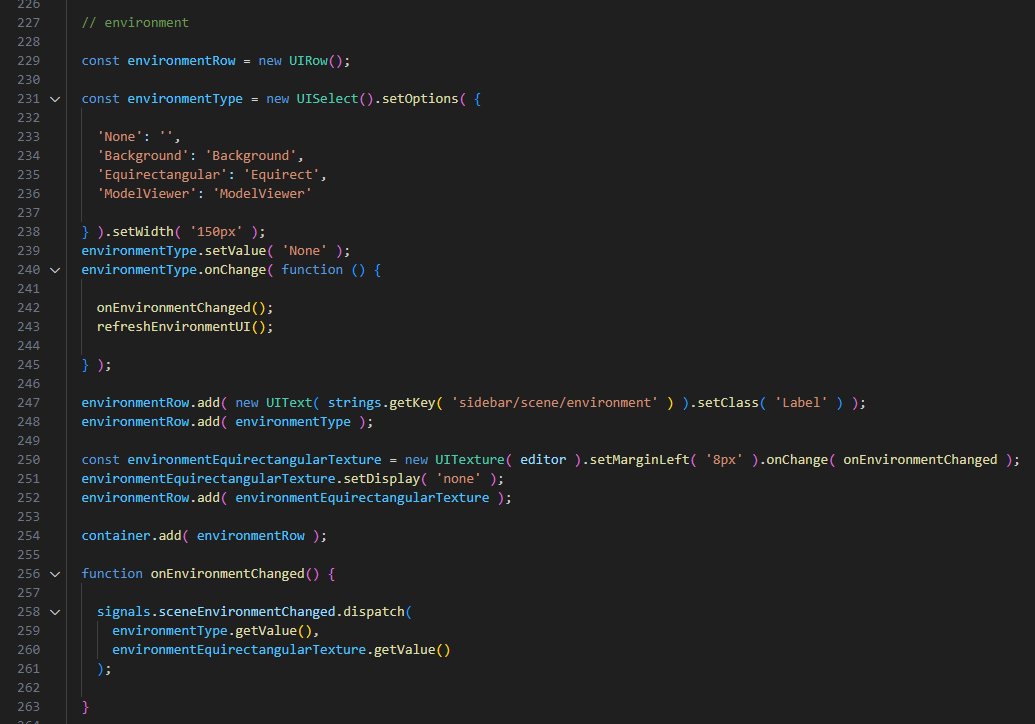Click the 'sidebar/scene/environment' string
The image size is (1035, 724).
point(554,403)
